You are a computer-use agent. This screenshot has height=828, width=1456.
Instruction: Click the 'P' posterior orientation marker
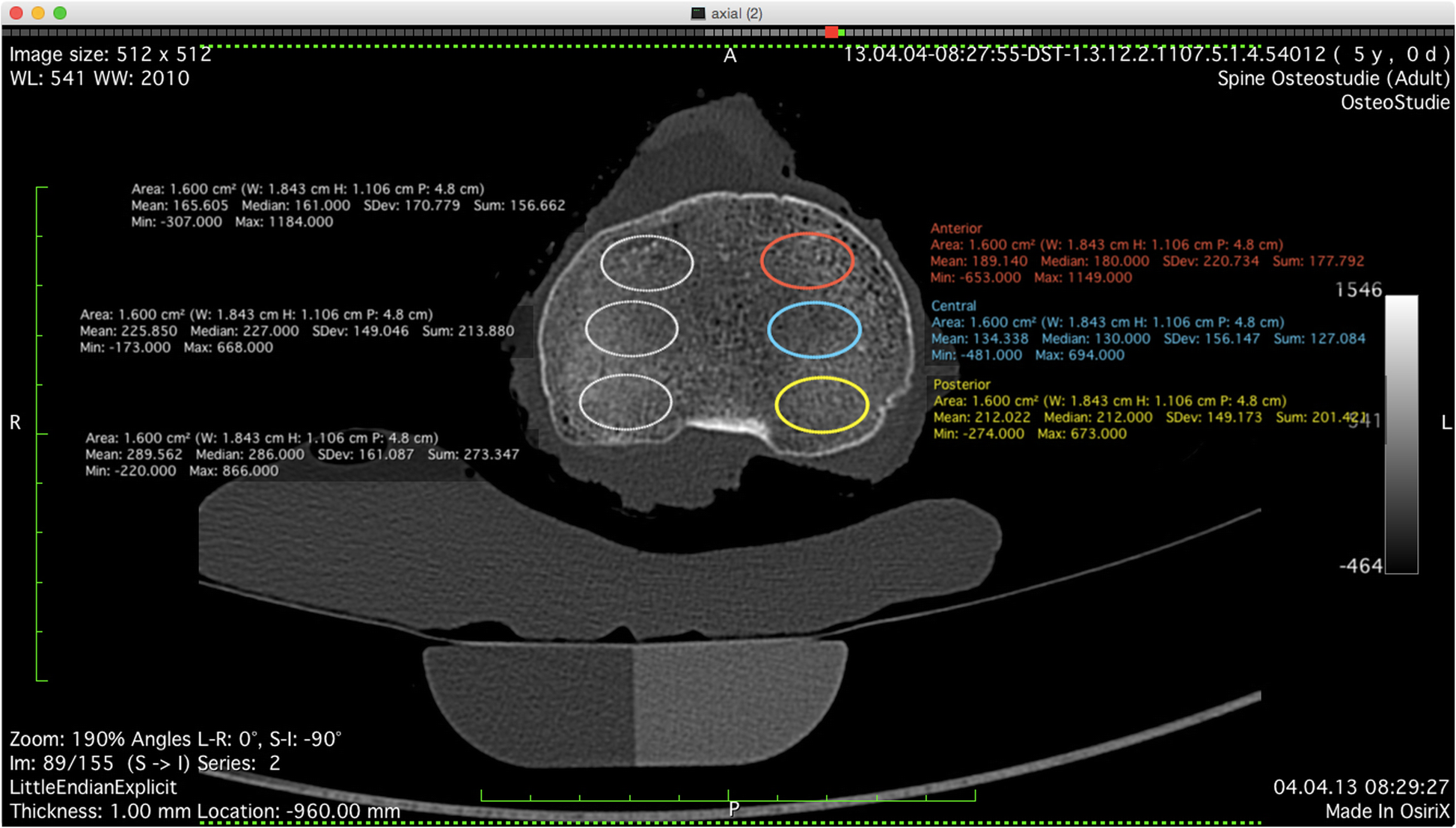(734, 809)
